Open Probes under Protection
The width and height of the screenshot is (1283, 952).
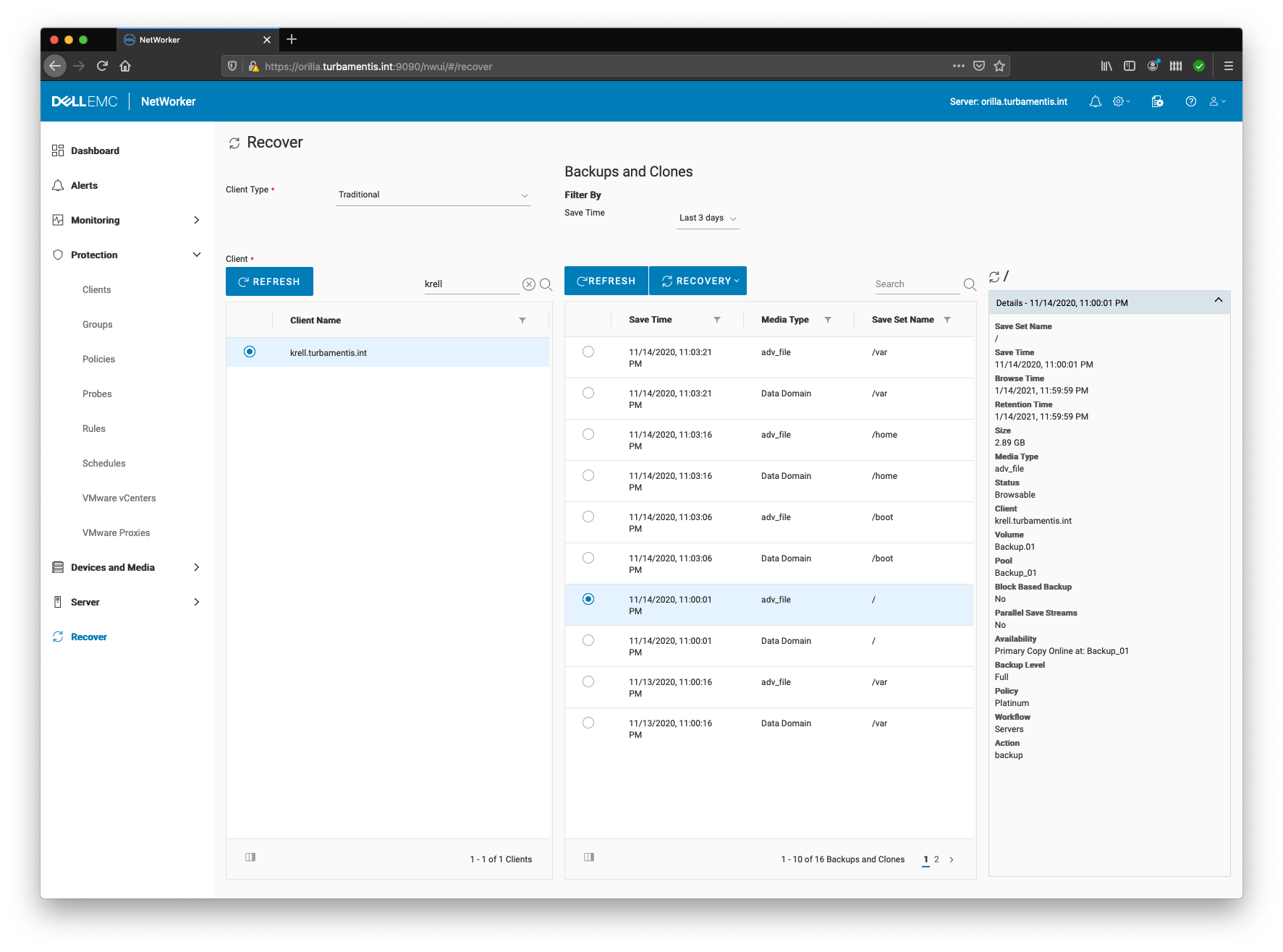(97, 394)
